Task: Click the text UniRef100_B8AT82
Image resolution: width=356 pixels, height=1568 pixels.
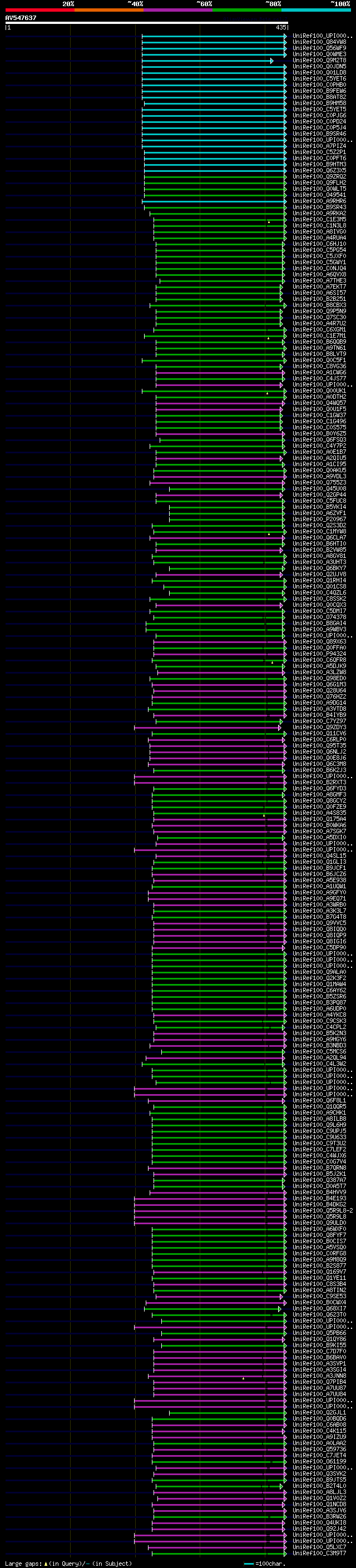Action: [x=319, y=97]
